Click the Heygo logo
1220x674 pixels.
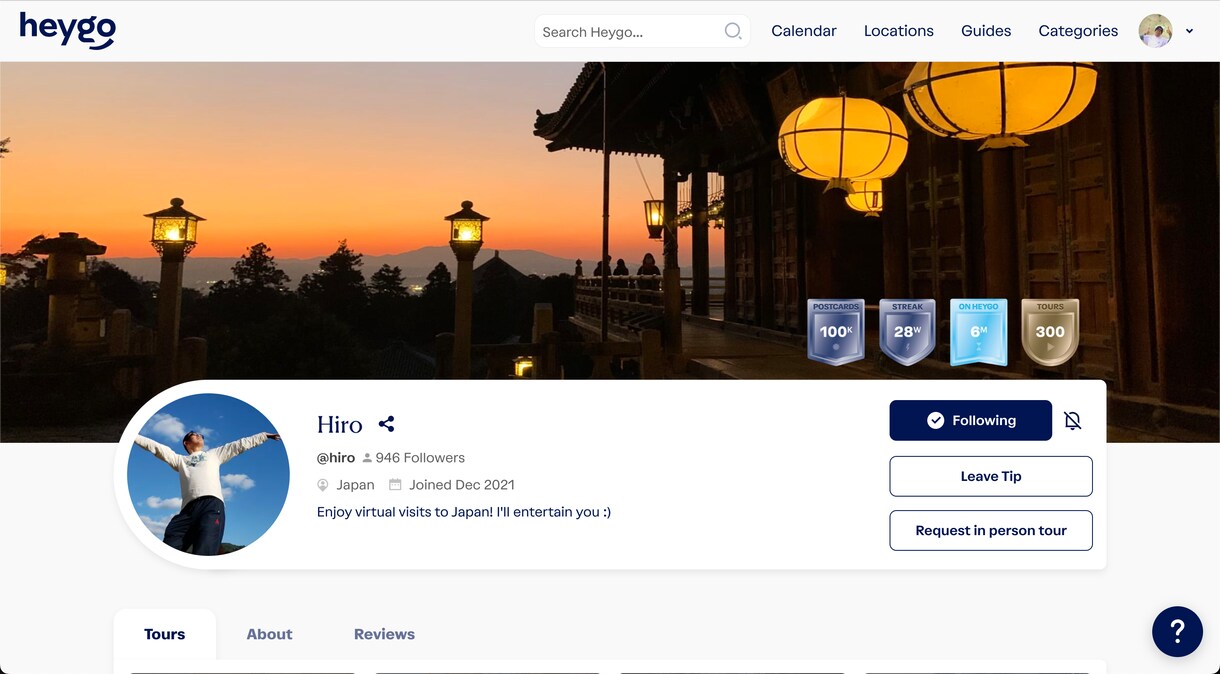coord(68,29)
